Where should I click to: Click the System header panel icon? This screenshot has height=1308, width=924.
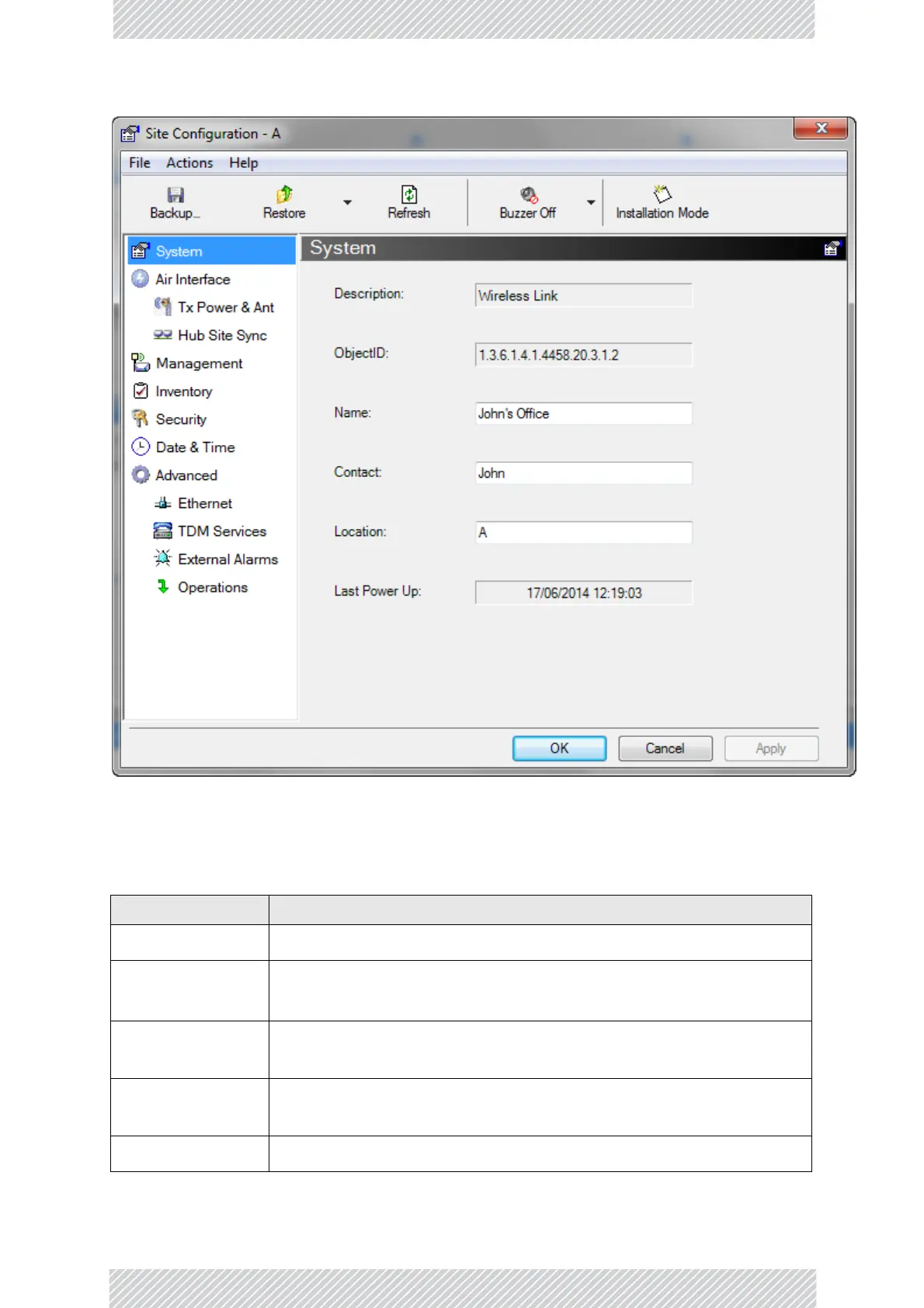(832, 249)
